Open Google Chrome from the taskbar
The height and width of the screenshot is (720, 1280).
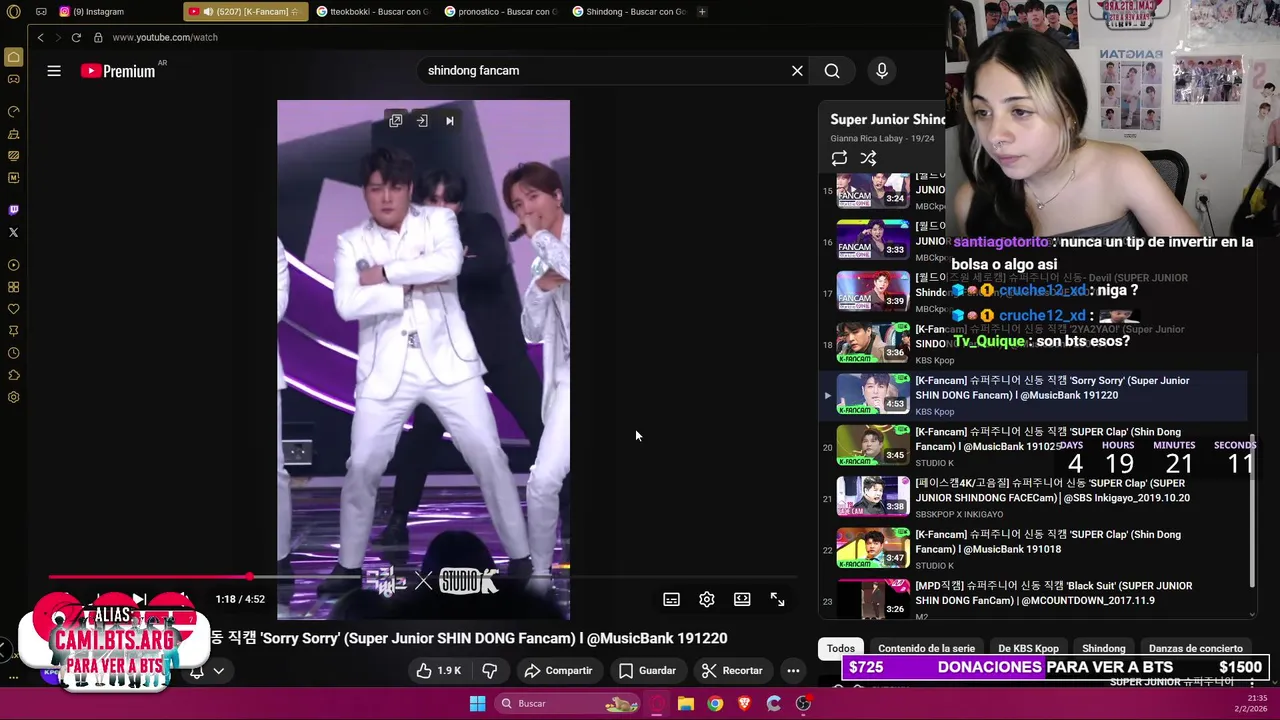point(715,703)
